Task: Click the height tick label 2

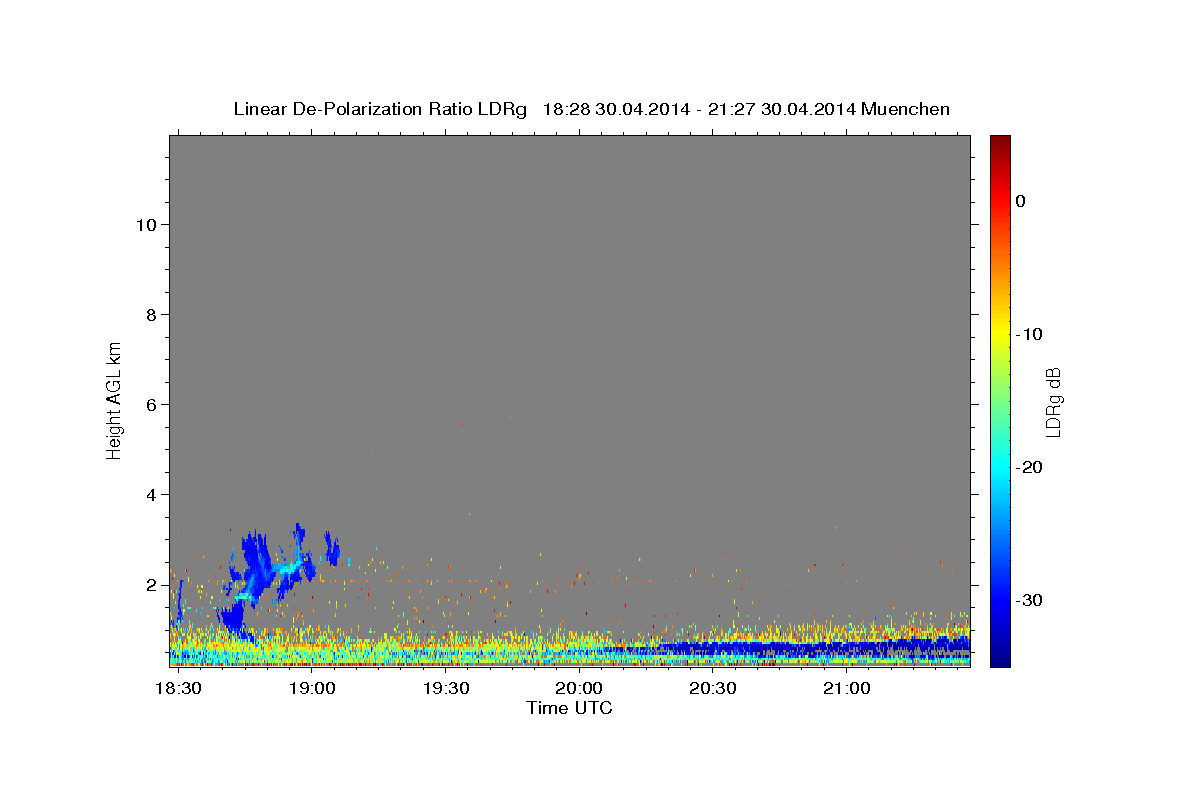Action: coord(149,585)
